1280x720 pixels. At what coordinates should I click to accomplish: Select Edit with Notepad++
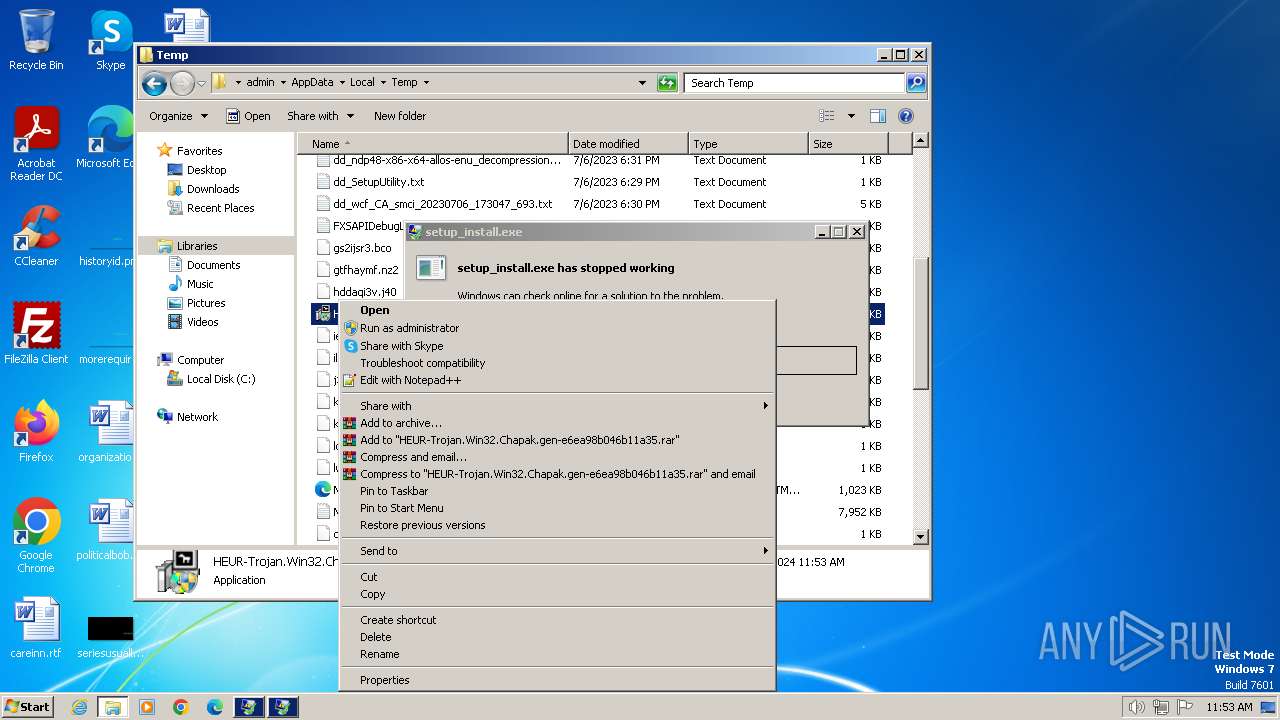(x=557, y=380)
